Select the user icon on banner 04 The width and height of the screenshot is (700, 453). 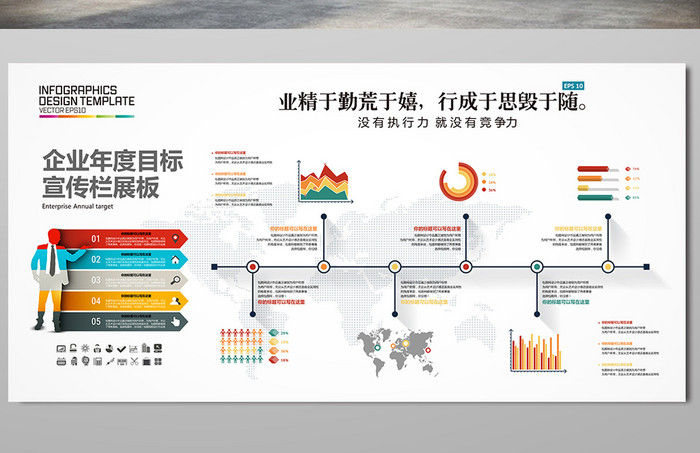tap(176, 300)
